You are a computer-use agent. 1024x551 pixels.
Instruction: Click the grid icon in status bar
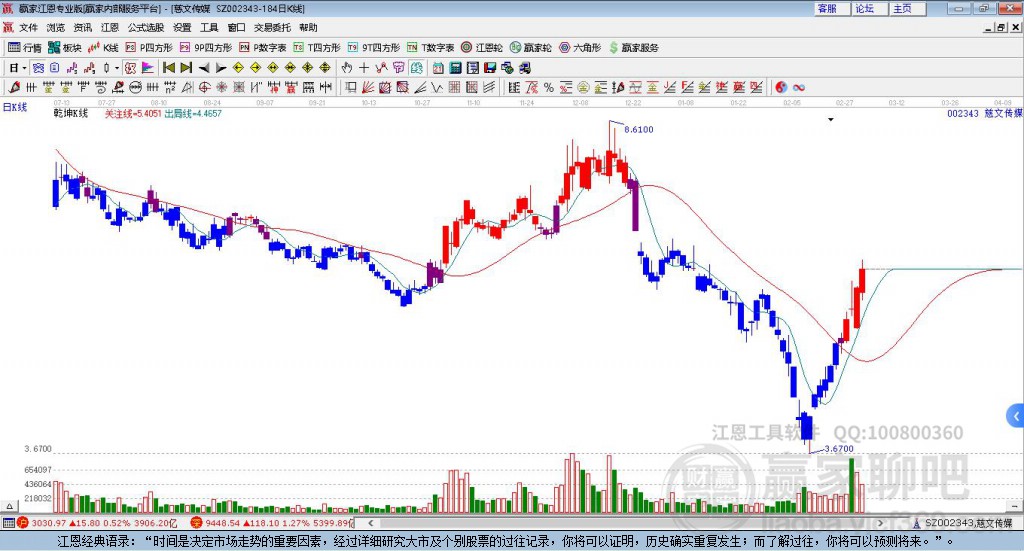coord(8,523)
